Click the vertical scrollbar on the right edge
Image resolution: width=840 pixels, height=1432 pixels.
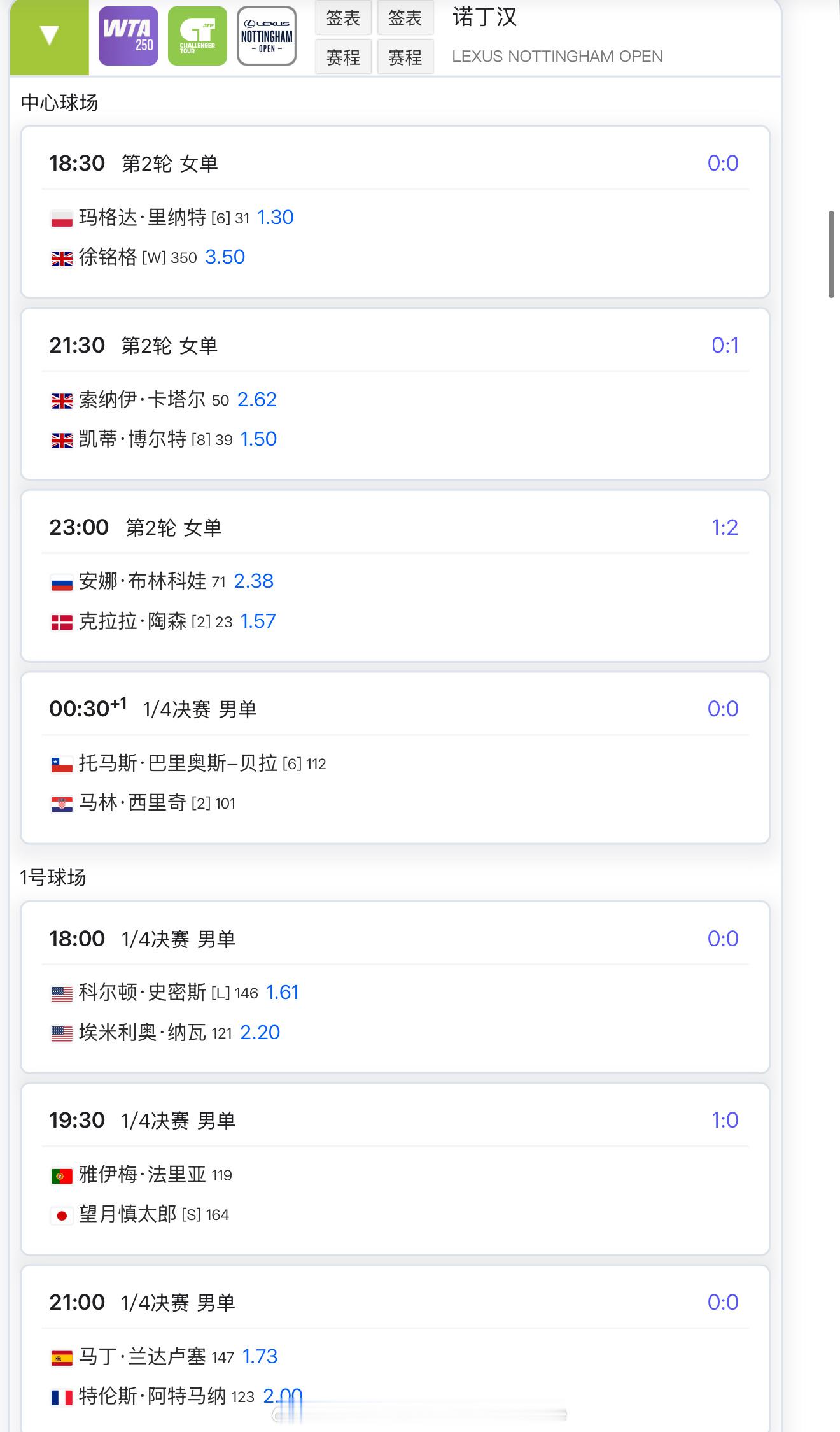[x=831, y=255]
